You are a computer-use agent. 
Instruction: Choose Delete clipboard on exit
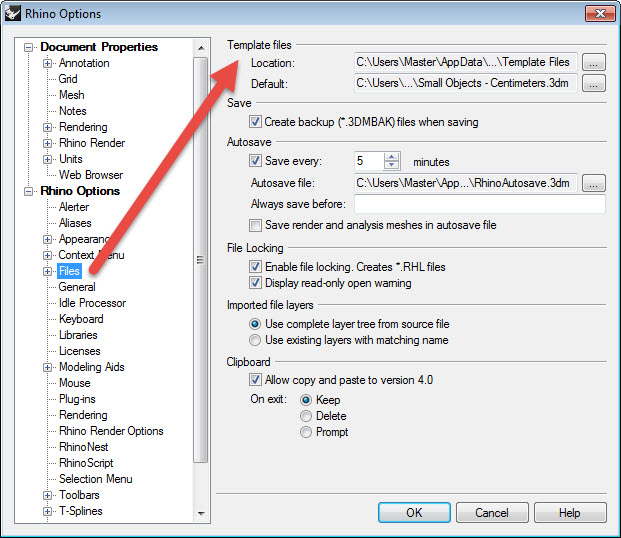[x=306, y=416]
